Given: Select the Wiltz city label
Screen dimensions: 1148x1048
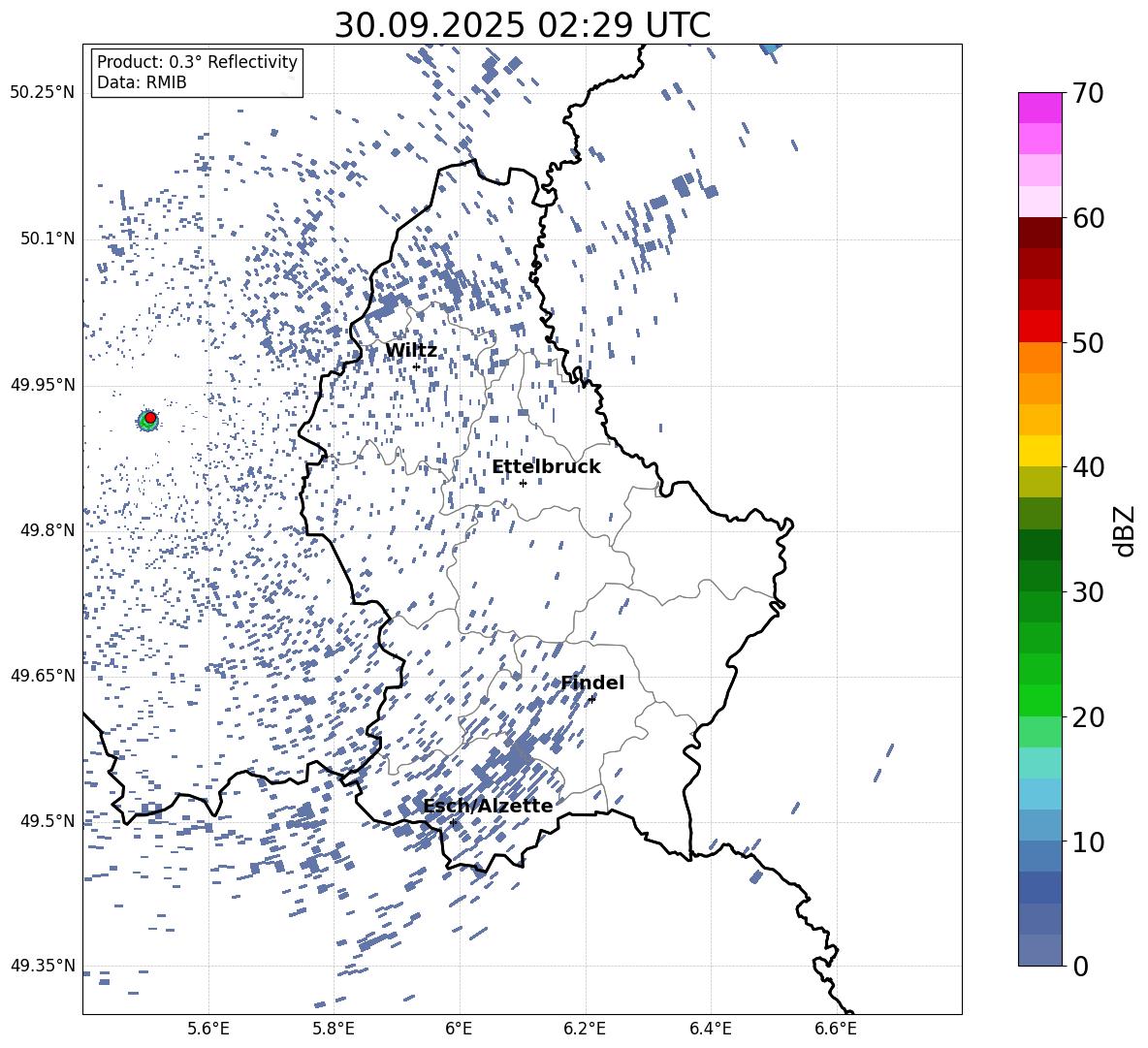Looking at the screenshot, I should click(411, 351).
